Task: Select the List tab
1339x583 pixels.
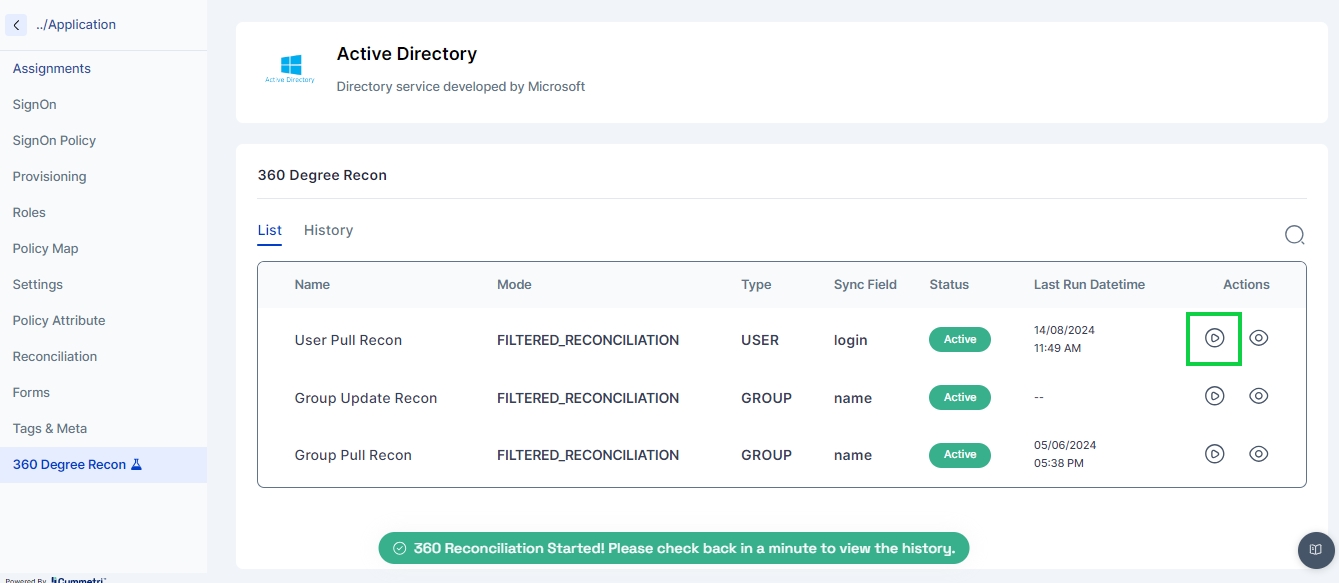Action: [269, 230]
